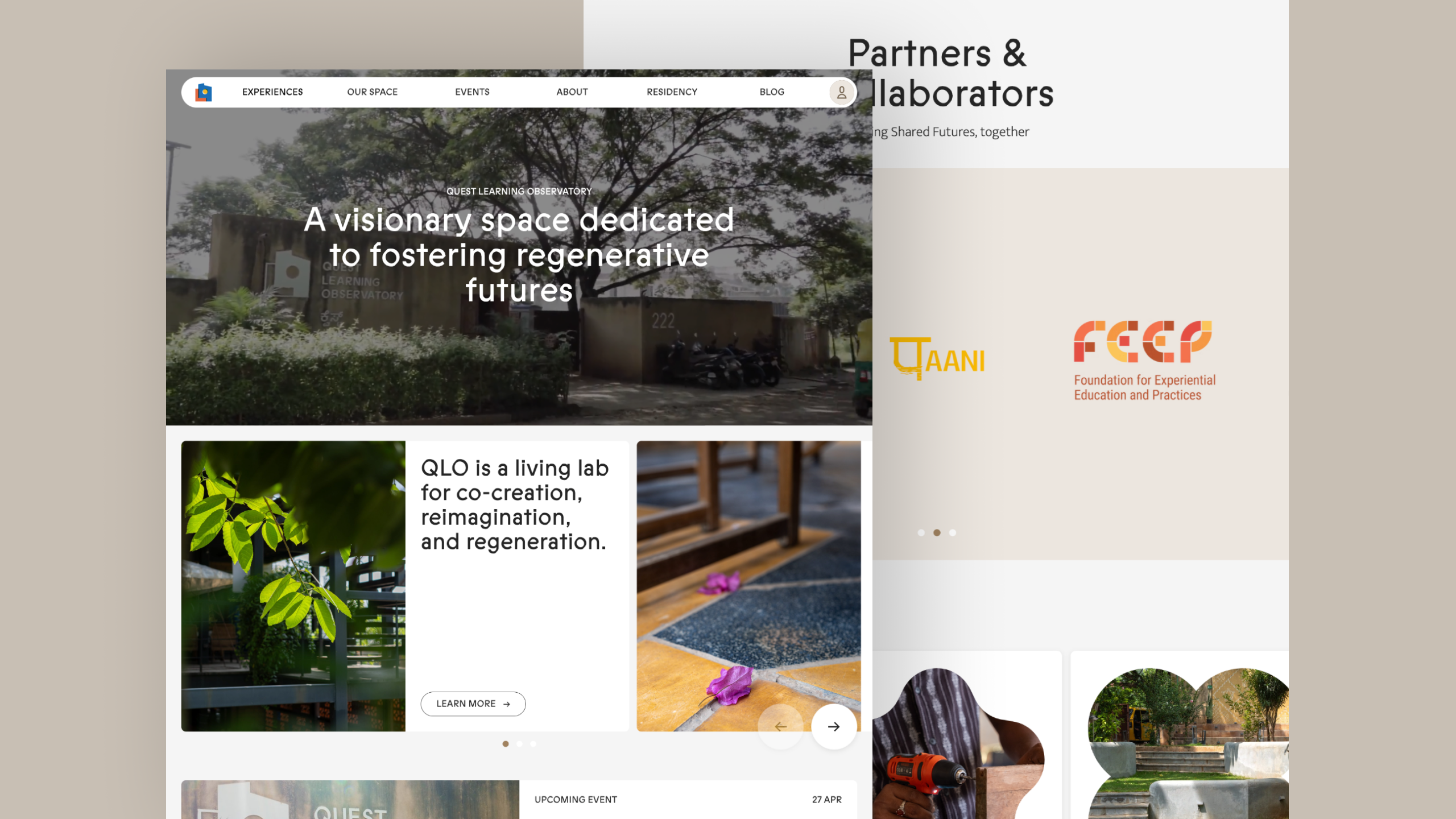Open the leafy staircase photo thumbnail
Image resolution: width=1456 pixels, height=819 pixels.
pyautogui.click(x=293, y=586)
